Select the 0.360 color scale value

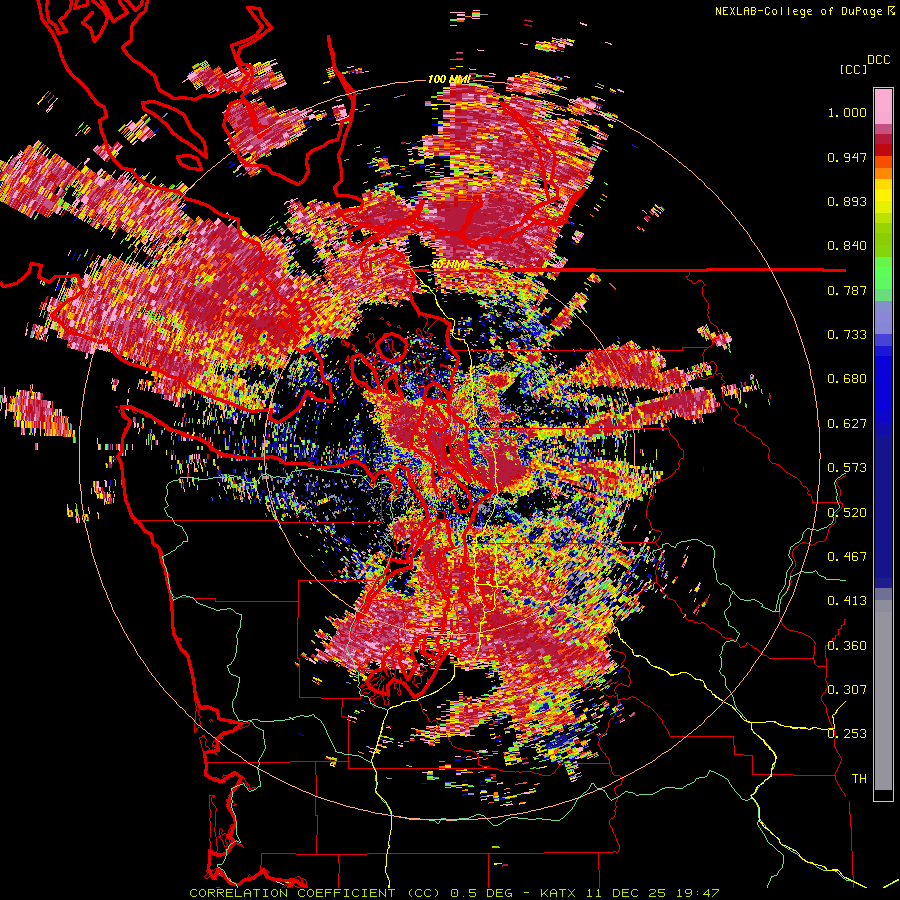coord(847,646)
